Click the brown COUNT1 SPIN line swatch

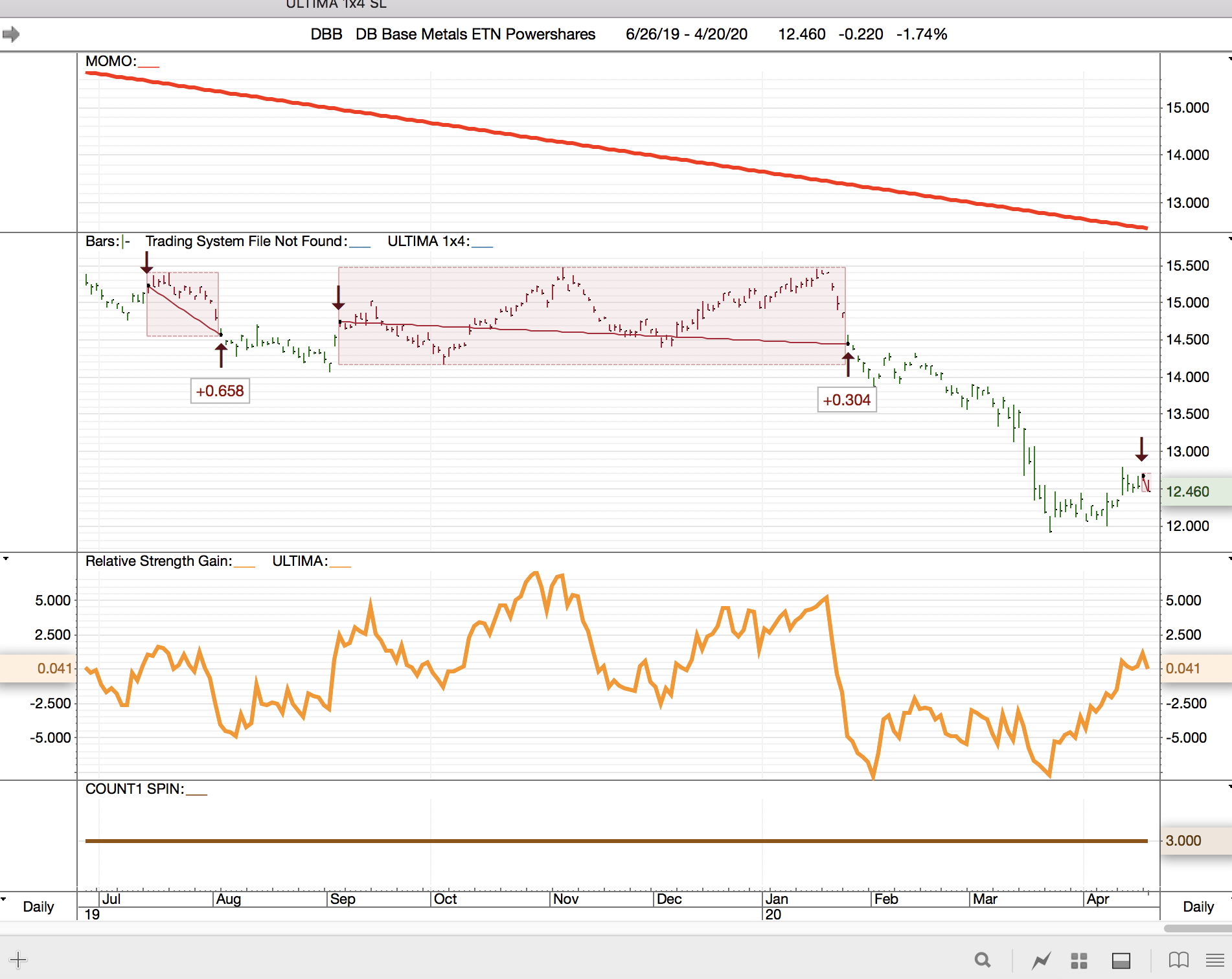coord(197,794)
